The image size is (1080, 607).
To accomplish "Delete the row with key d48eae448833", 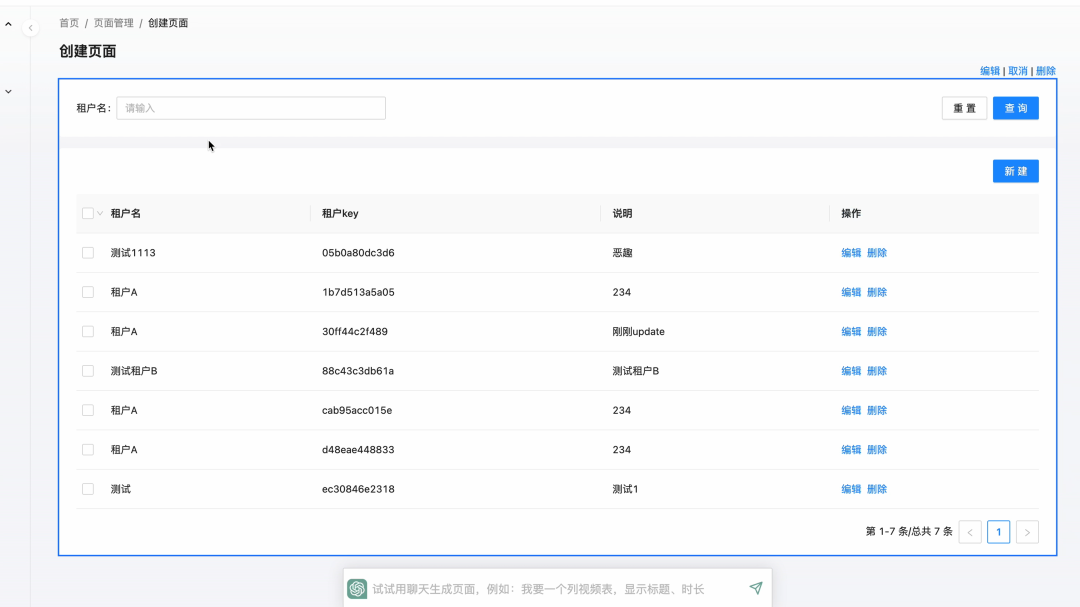I will point(877,449).
